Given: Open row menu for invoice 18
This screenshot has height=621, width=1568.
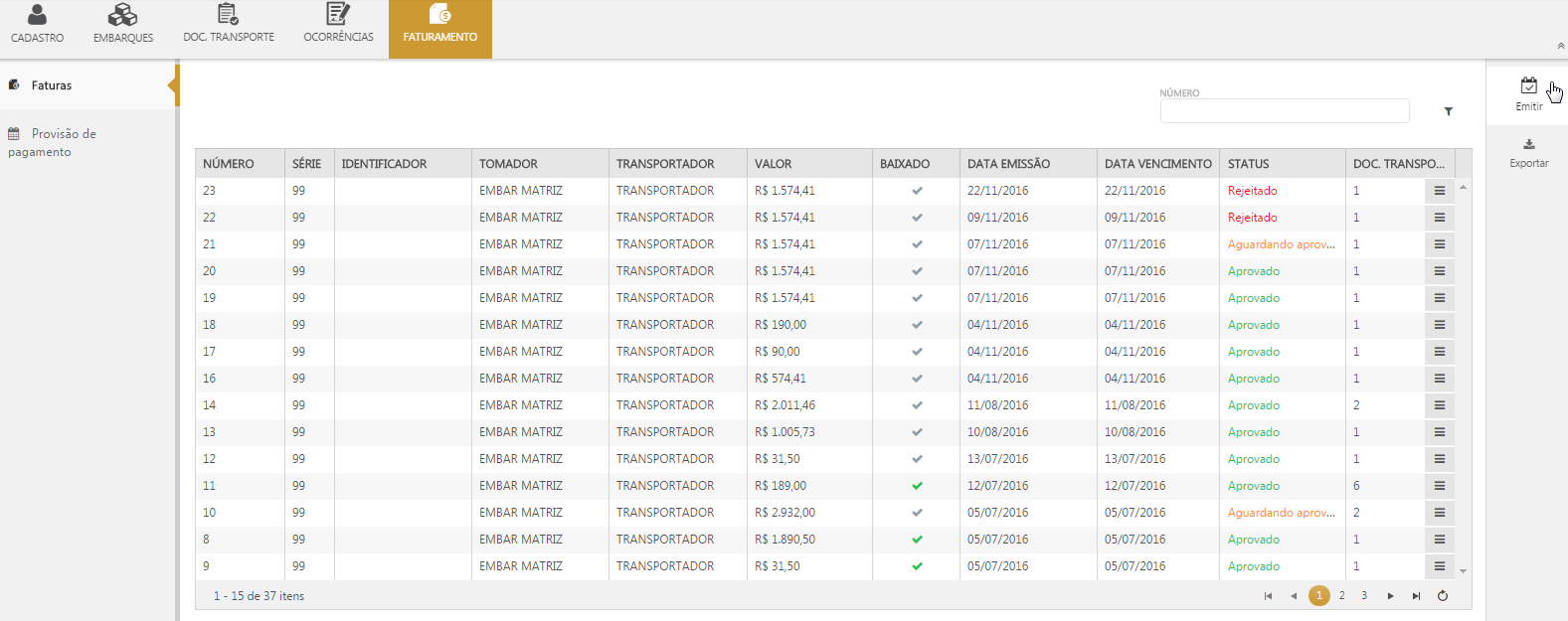Looking at the screenshot, I should click(1439, 325).
